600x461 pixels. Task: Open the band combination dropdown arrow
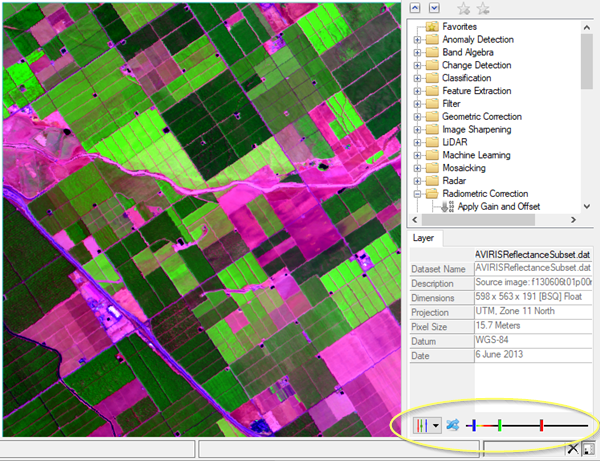[x=436, y=425]
